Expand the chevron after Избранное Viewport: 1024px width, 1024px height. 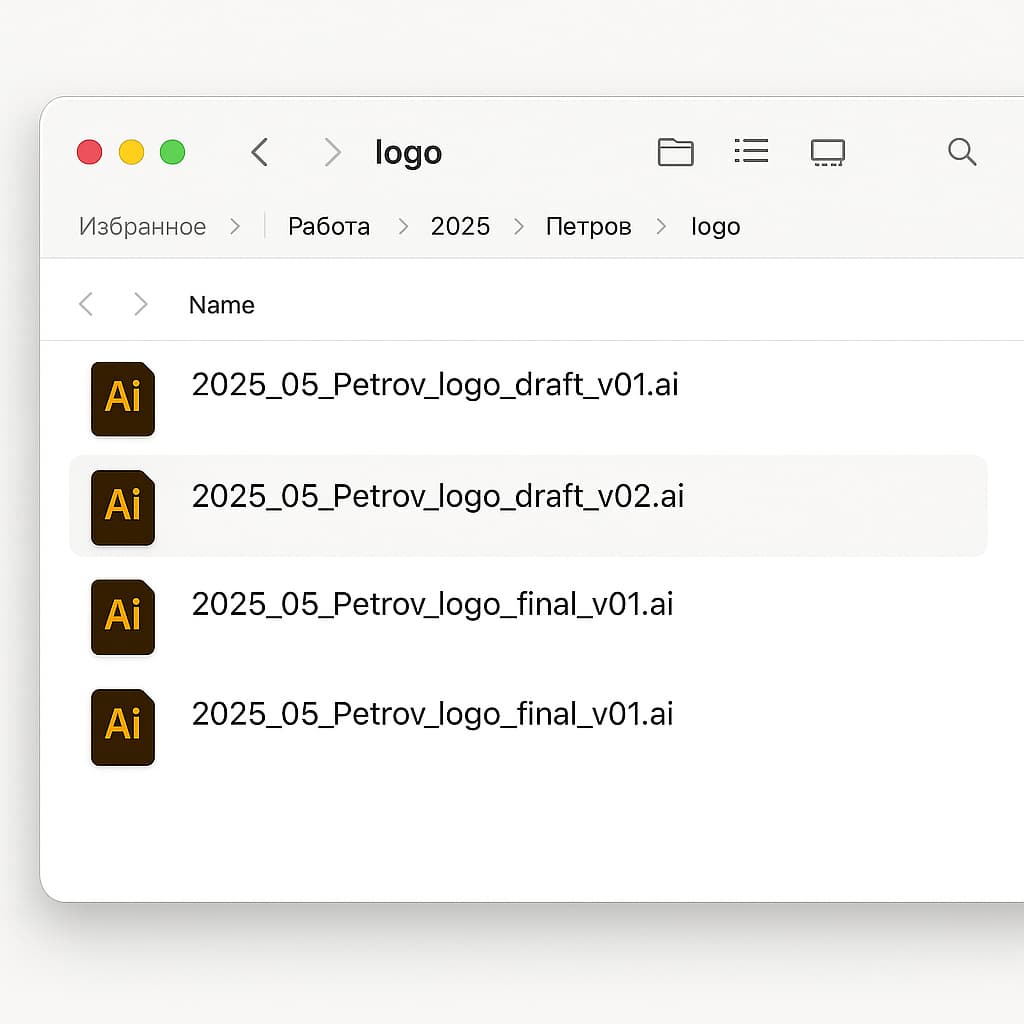pyautogui.click(x=235, y=227)
